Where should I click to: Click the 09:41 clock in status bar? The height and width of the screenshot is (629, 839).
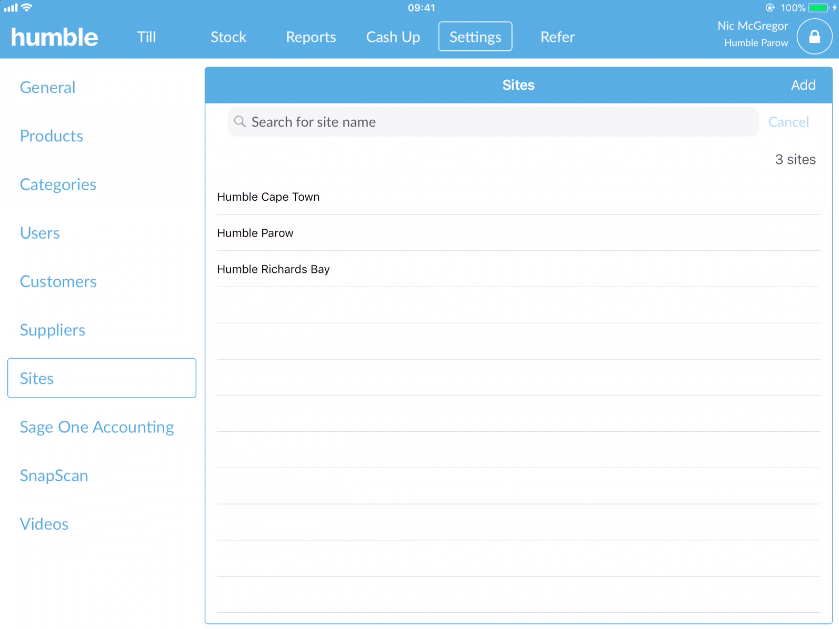click(422, 7)
